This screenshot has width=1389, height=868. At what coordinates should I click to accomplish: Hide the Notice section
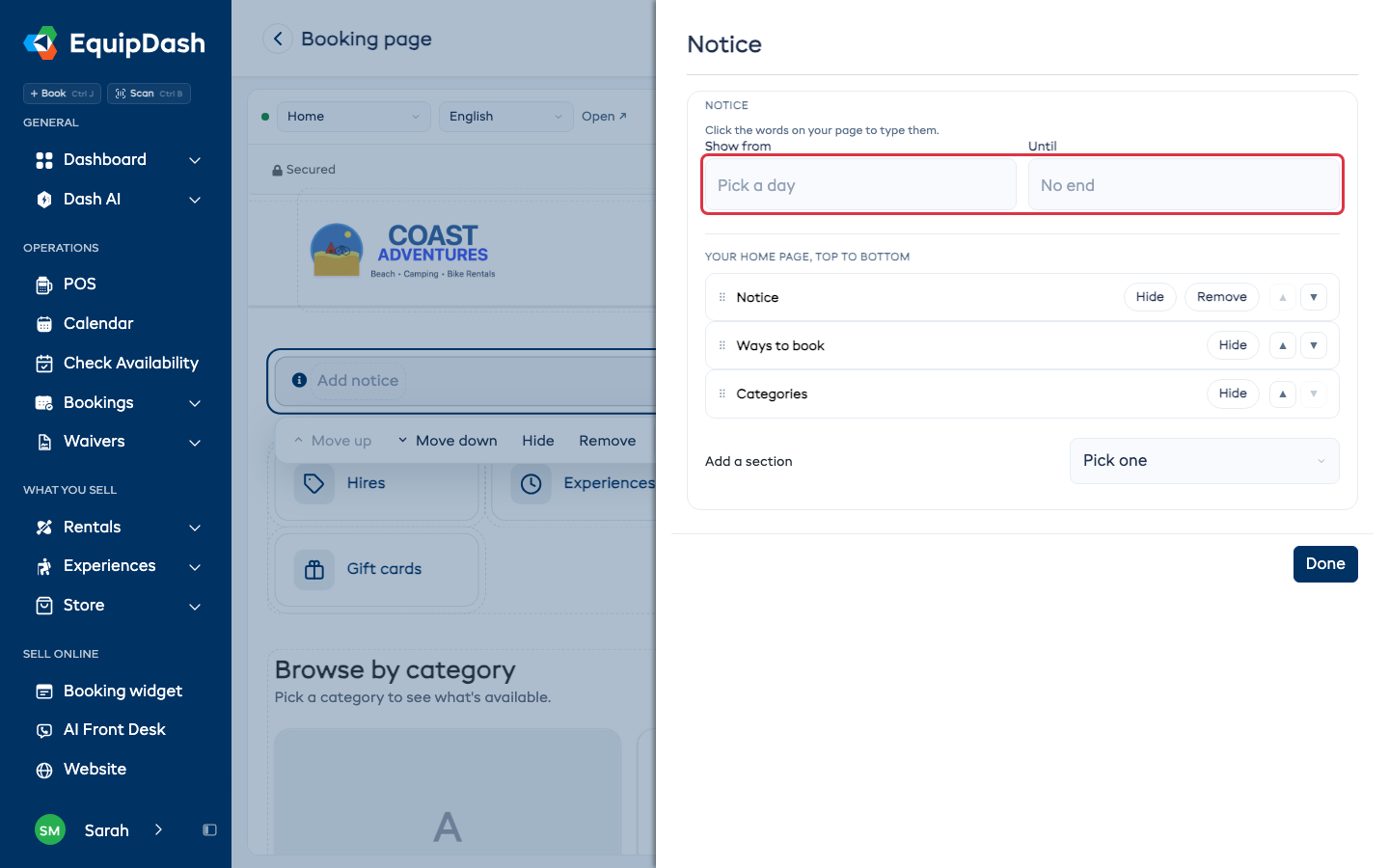(x=1150, y=297)
